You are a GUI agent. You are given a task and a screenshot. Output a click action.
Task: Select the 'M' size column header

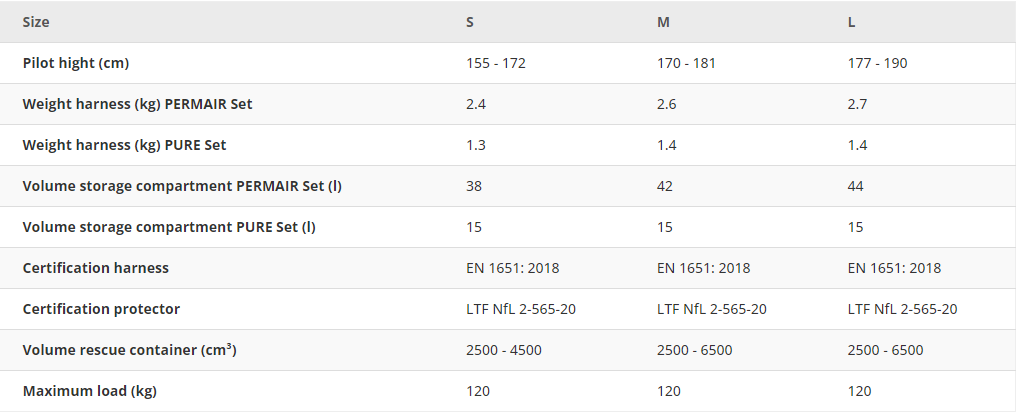(663, 22)
